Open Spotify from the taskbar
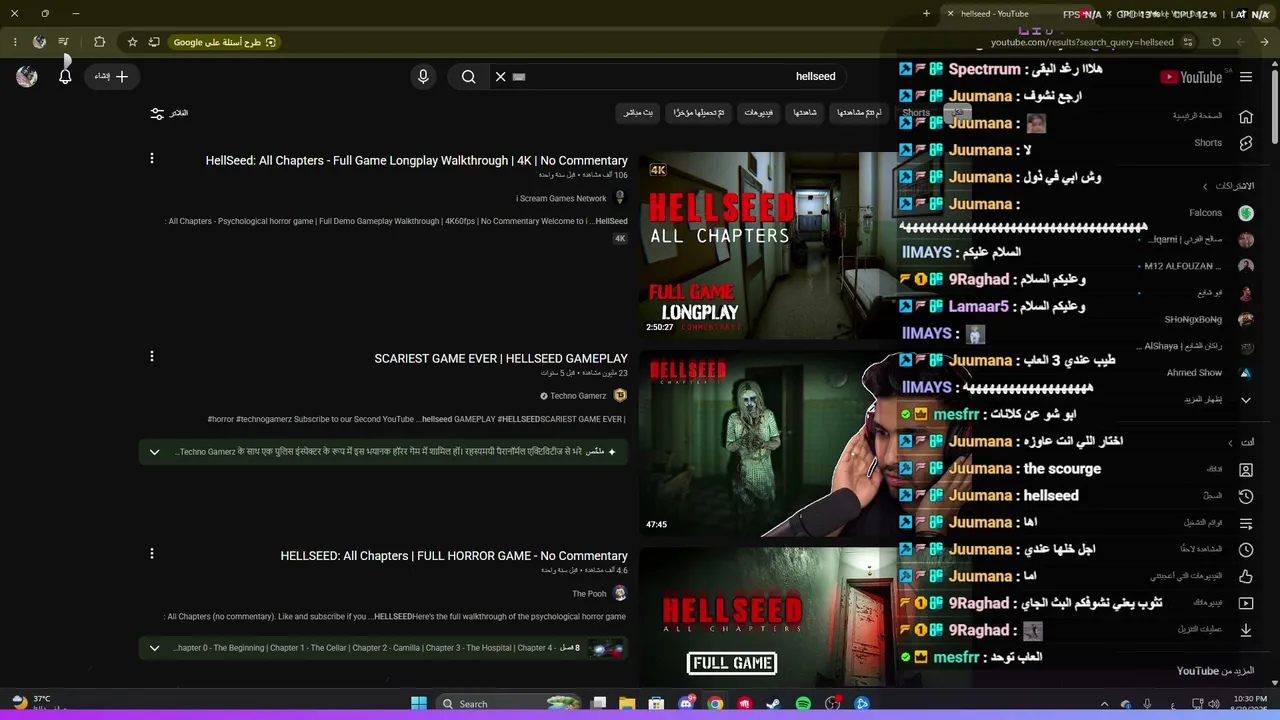The height and width of the screenshot is (720, 1280). click(803, 704)
